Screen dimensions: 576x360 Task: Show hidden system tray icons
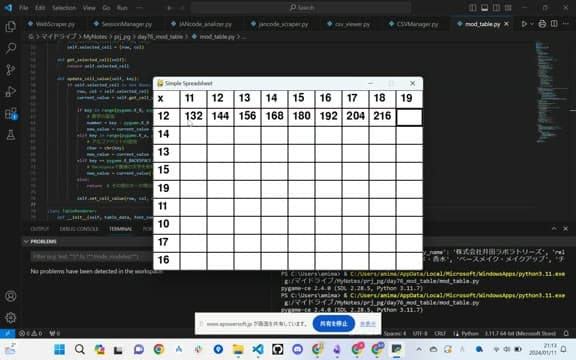click(x=419, y=349)
